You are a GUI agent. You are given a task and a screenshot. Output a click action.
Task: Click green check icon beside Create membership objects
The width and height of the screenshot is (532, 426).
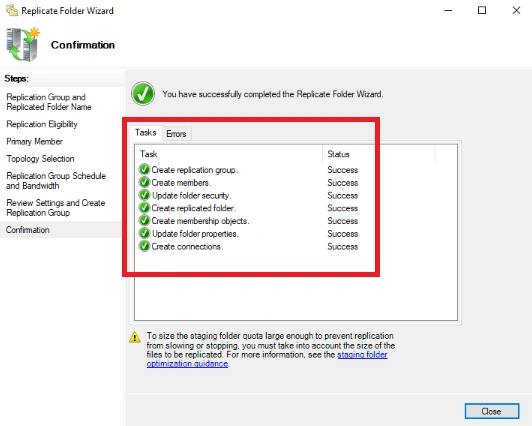pyautogui.click(x=144, y=220)
